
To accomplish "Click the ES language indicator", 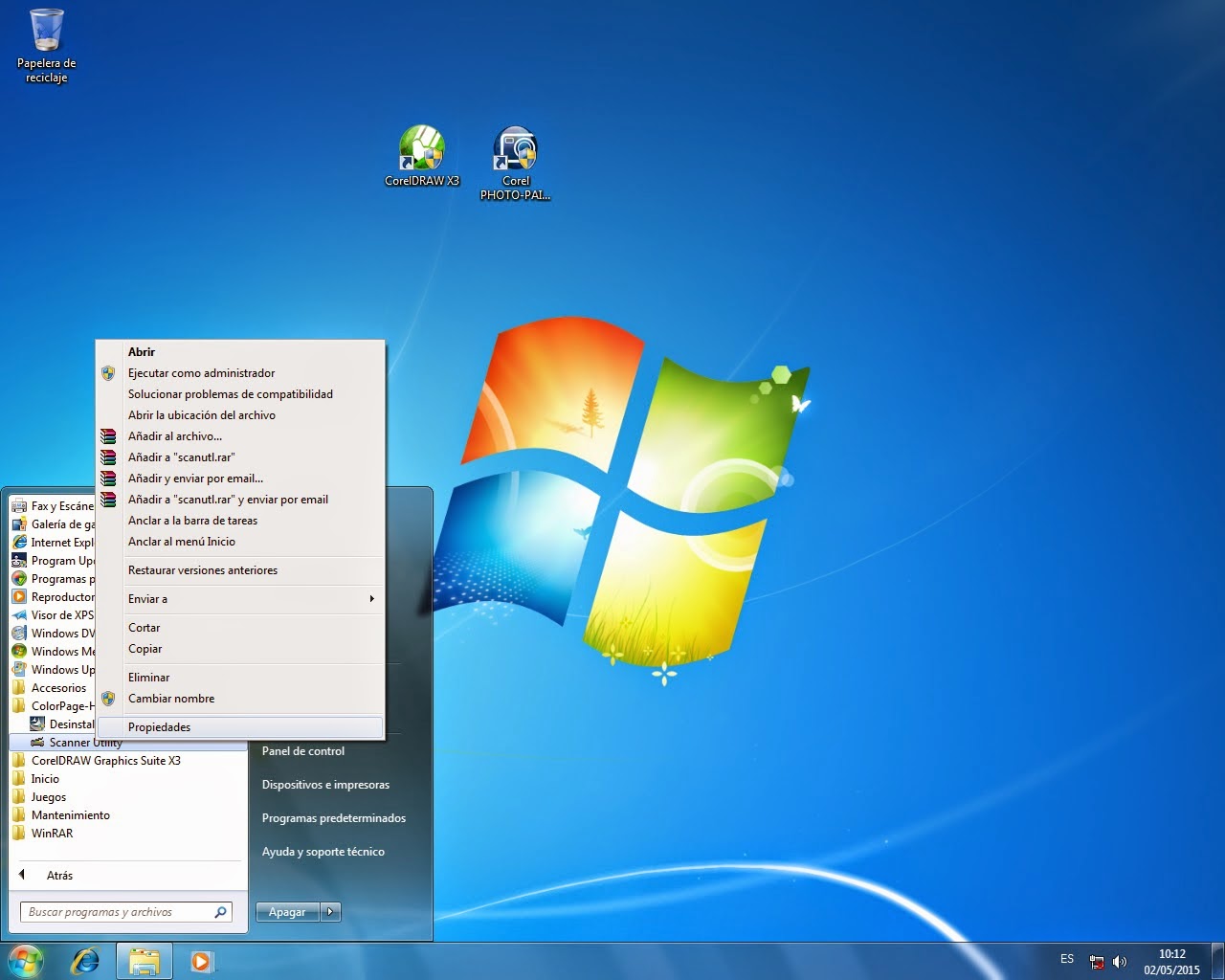I will (1067, 959).
